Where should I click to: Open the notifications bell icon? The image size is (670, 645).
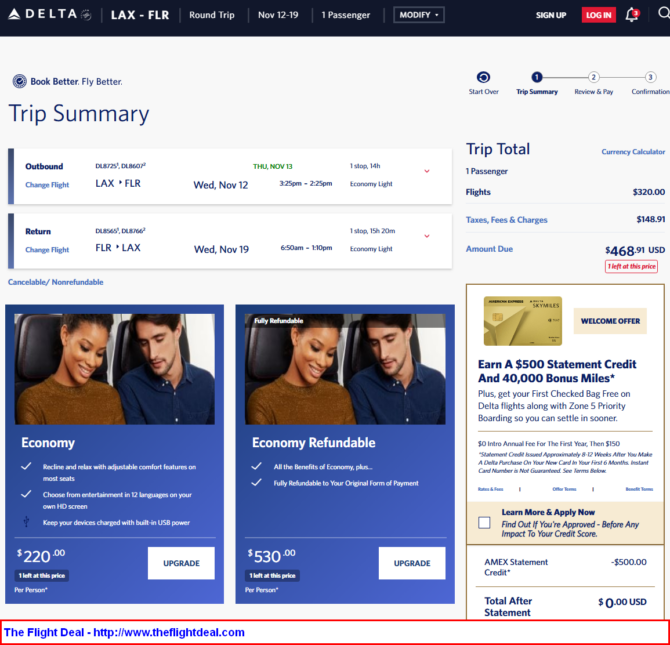(632, 15)
